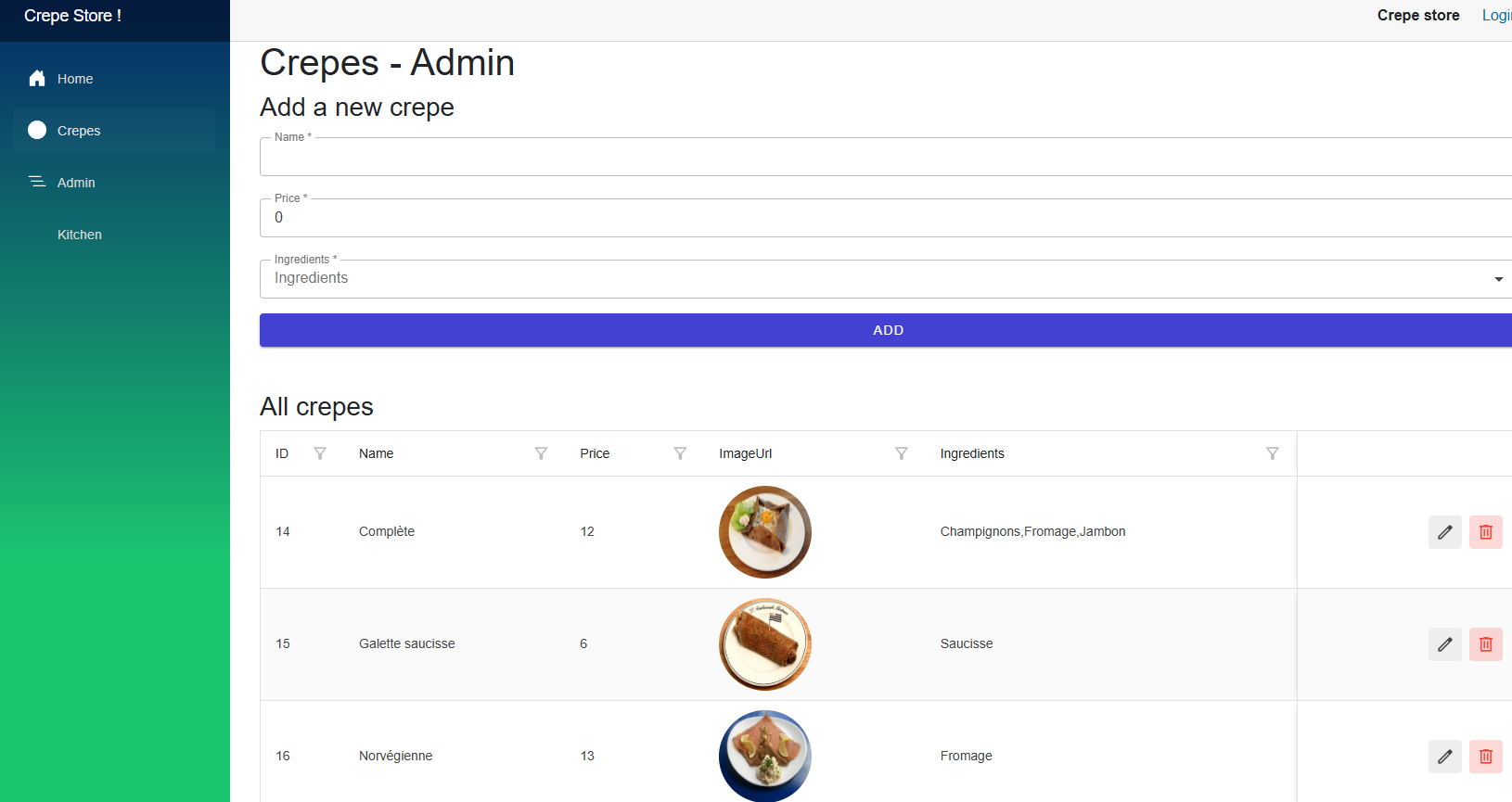Filter the Ingredients column
This screenshot has height=802, width=1512.
click(1272, 453)
